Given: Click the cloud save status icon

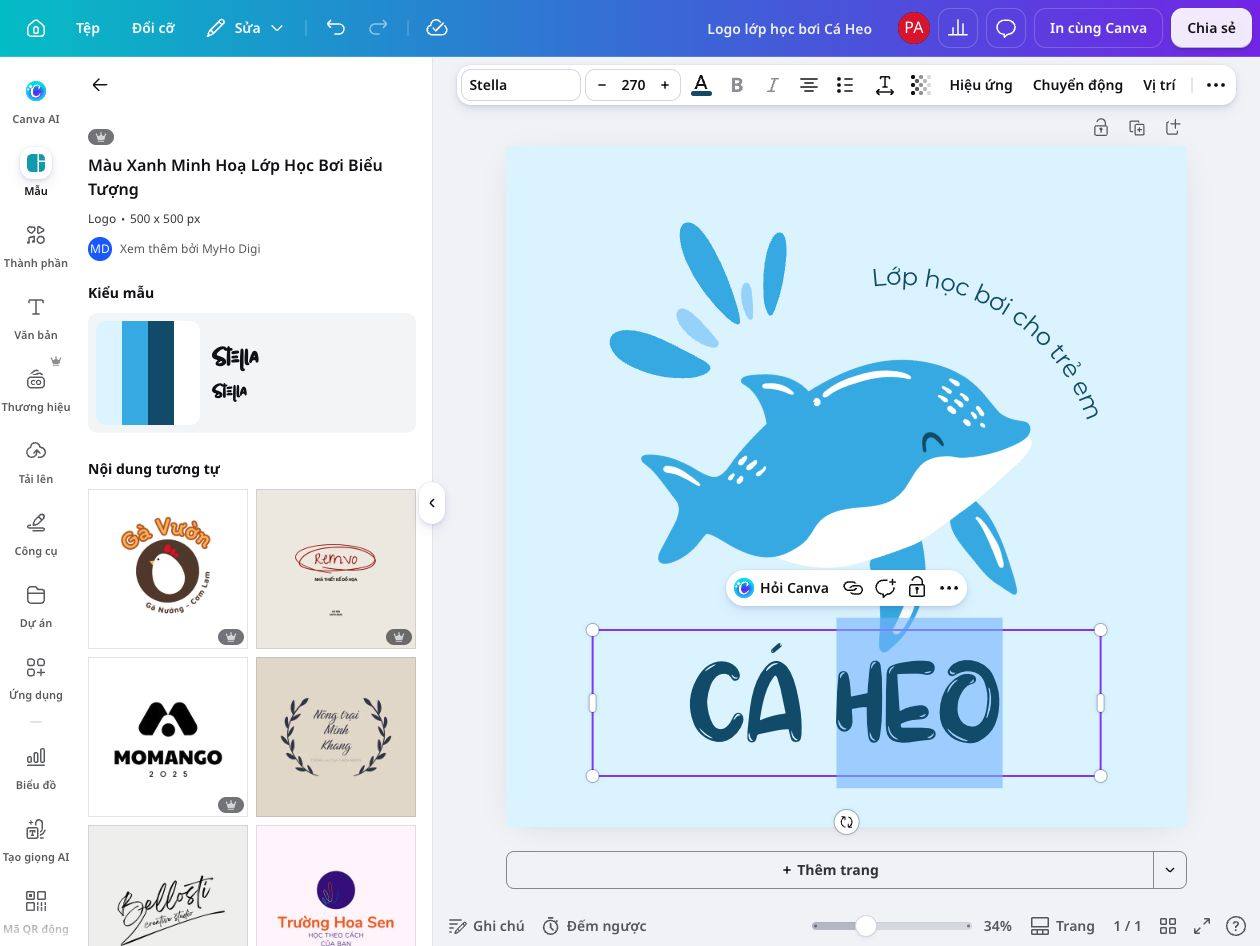Looking at the screenshot, I should pyautogui.click(x=436, y=28).
